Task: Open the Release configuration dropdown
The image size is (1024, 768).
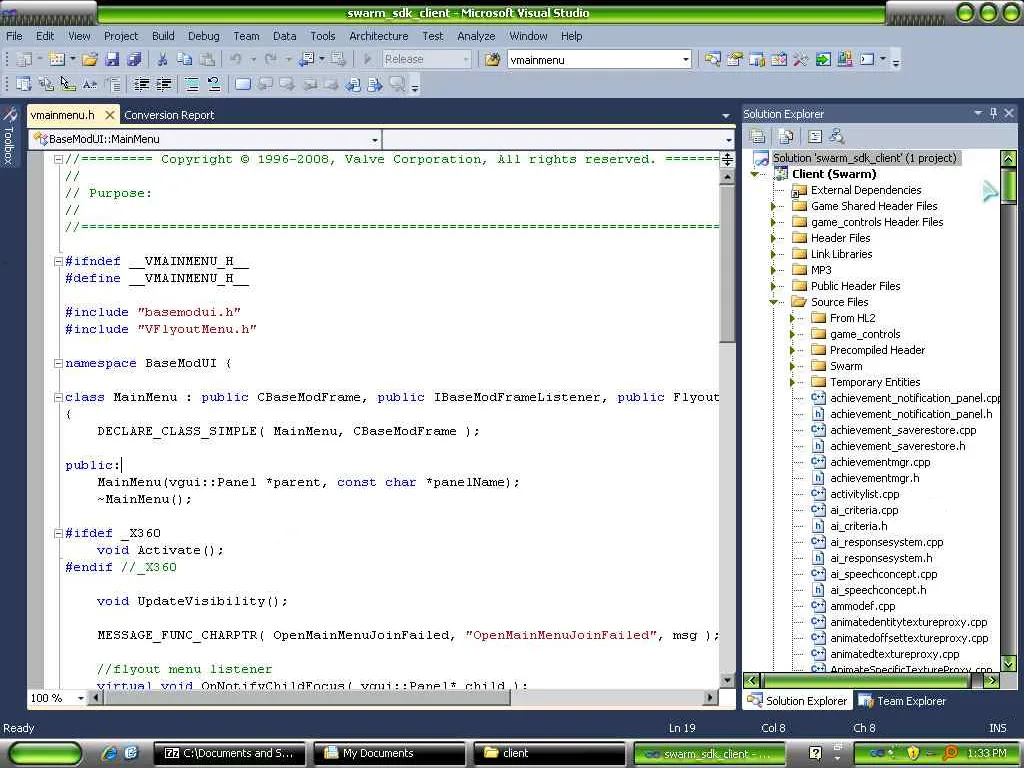Action: [466, 59]
